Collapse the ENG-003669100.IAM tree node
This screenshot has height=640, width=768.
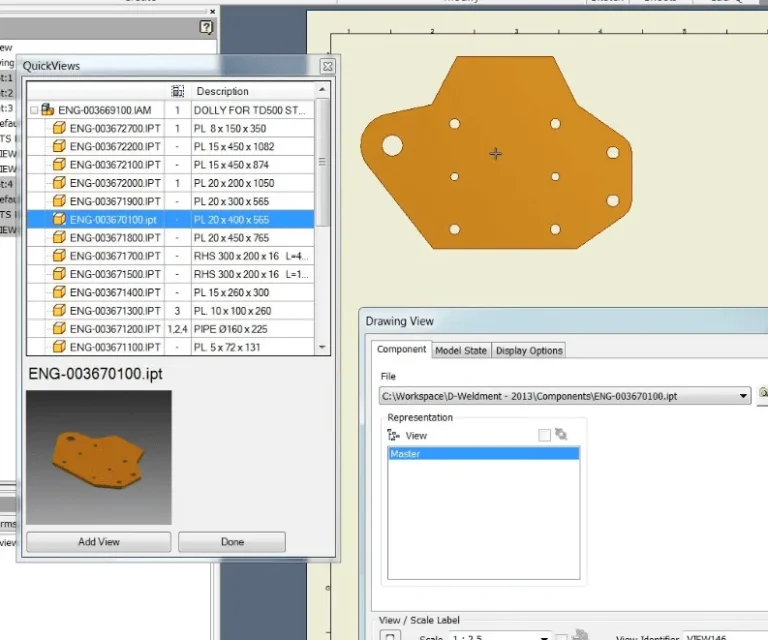pos(34,110)
